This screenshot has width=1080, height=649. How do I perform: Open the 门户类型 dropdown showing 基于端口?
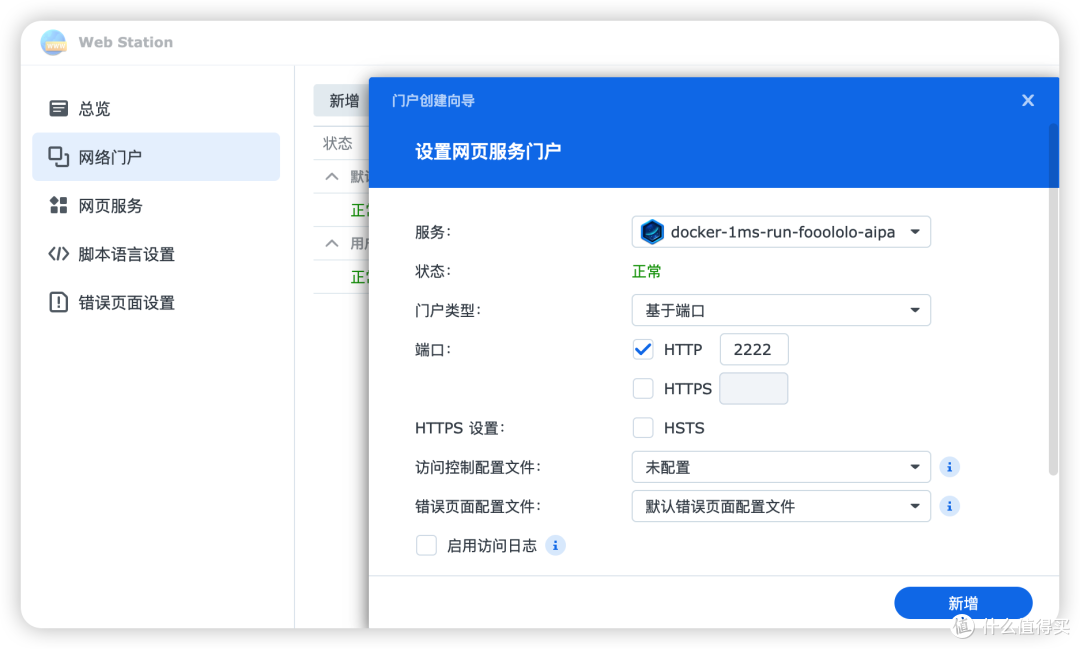[x=781, y=311]
